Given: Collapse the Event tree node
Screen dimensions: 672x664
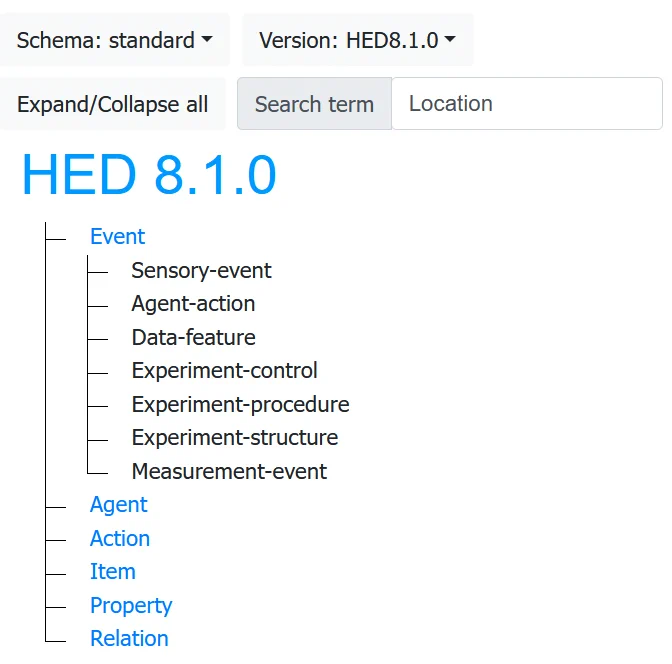Looking at the screenshot, I should tap(117, 237).
